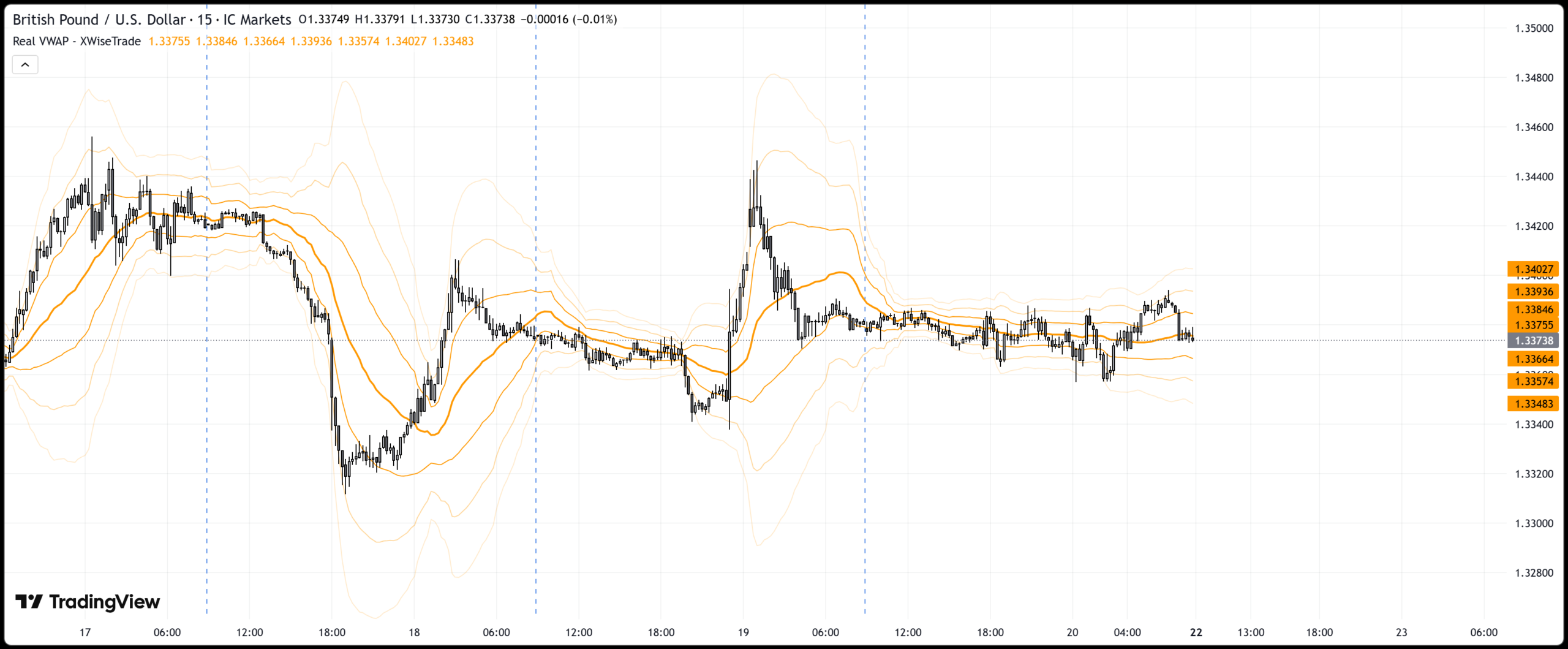Click the IC Markets broker name in the title
The height and width of the screenshot is (649, 1568).
(x=257, y=20)
